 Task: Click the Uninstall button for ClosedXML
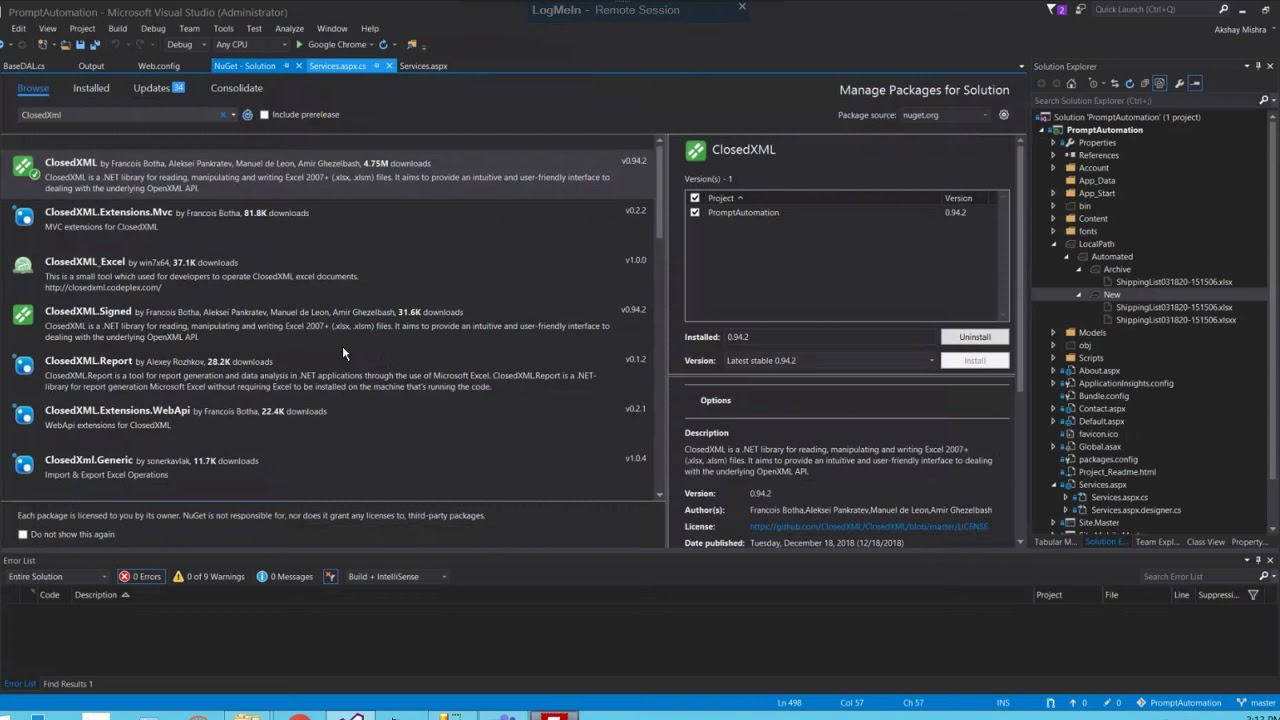coord(974,337)
